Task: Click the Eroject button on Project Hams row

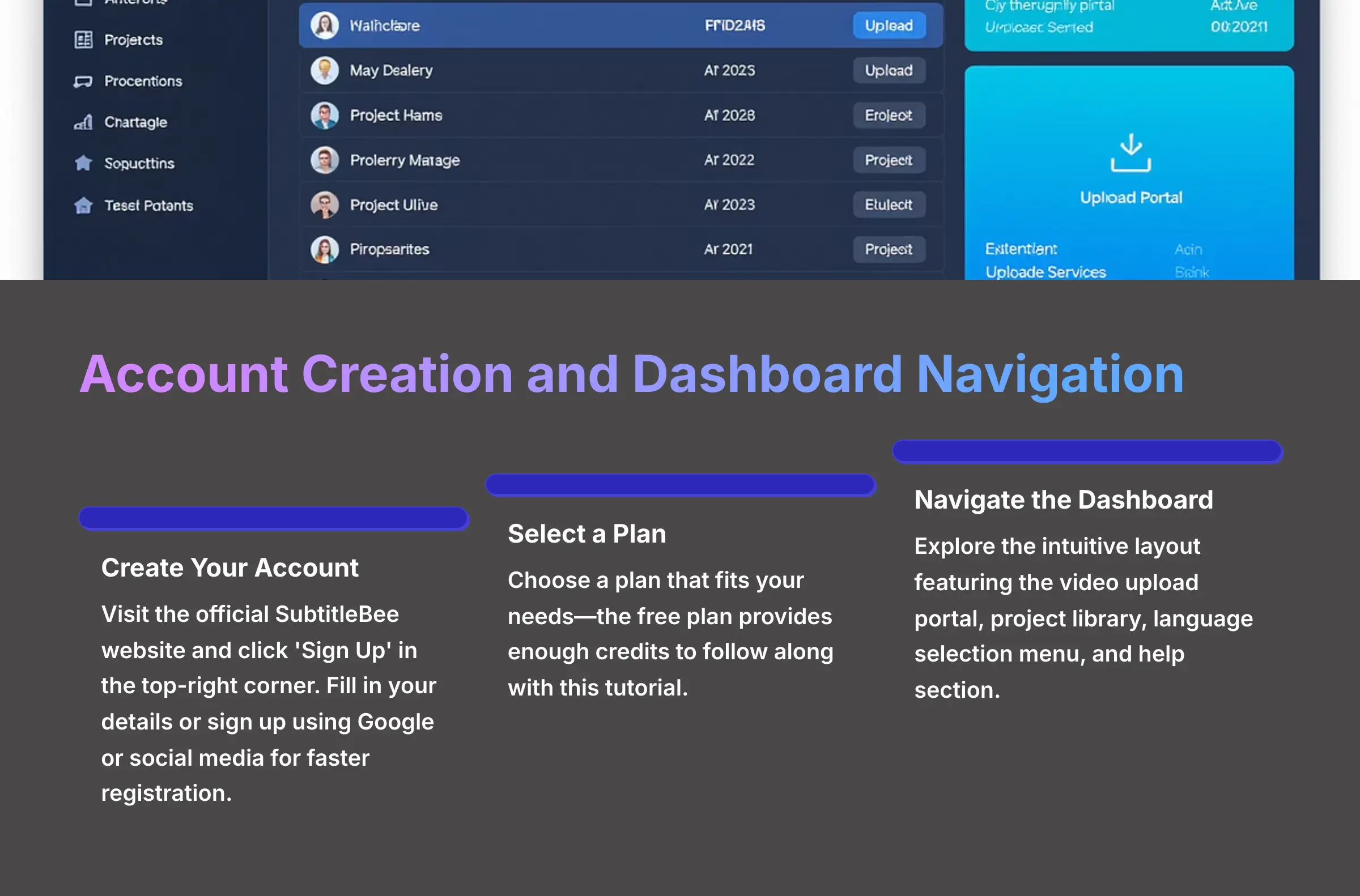Action: [x=889, y=115]
